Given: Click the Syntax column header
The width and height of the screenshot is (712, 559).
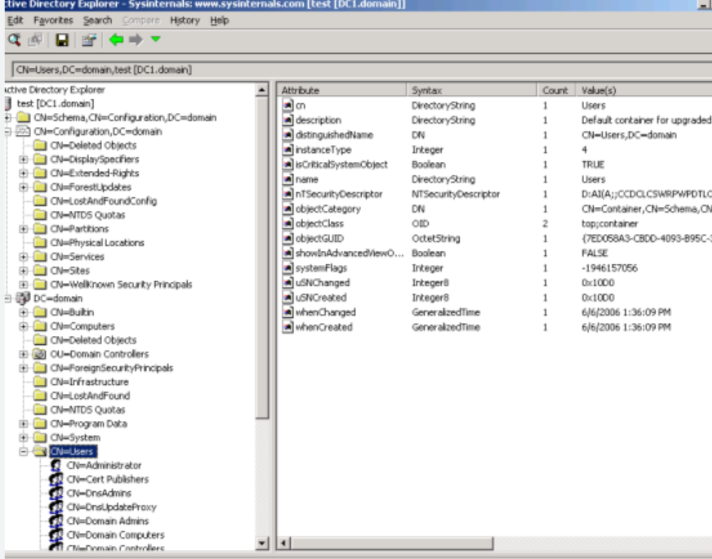Looking at the screenshot, I should (x=470, y=90).
